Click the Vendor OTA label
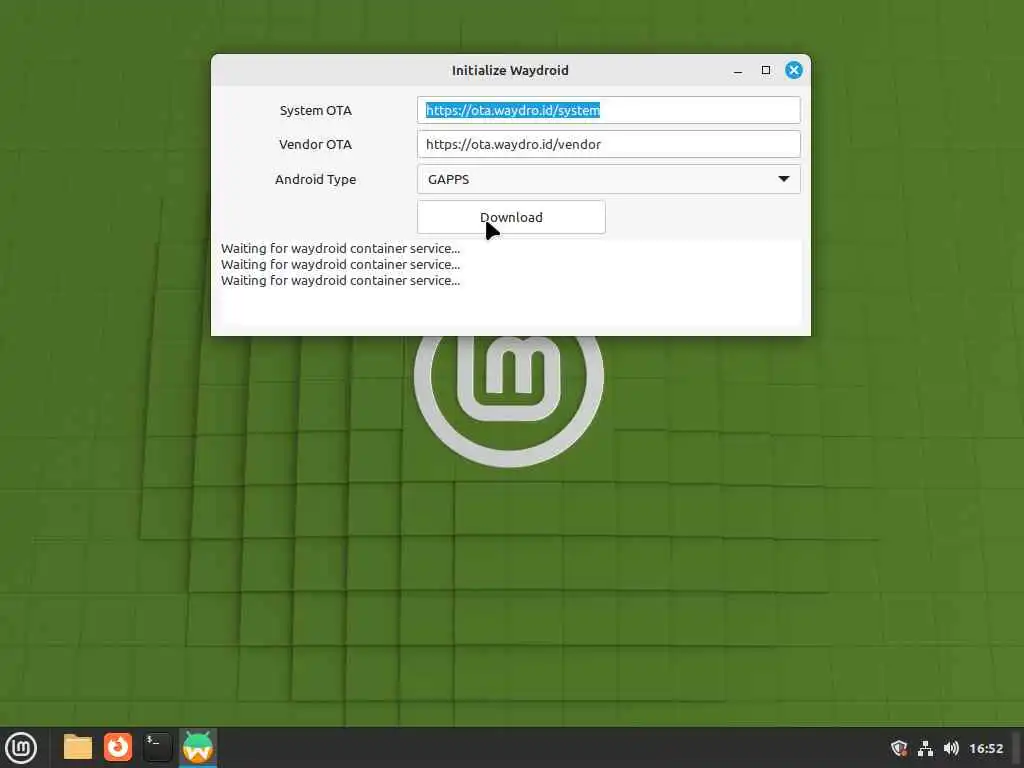This screenshot has width=1024, height=768. coord(315,144)
